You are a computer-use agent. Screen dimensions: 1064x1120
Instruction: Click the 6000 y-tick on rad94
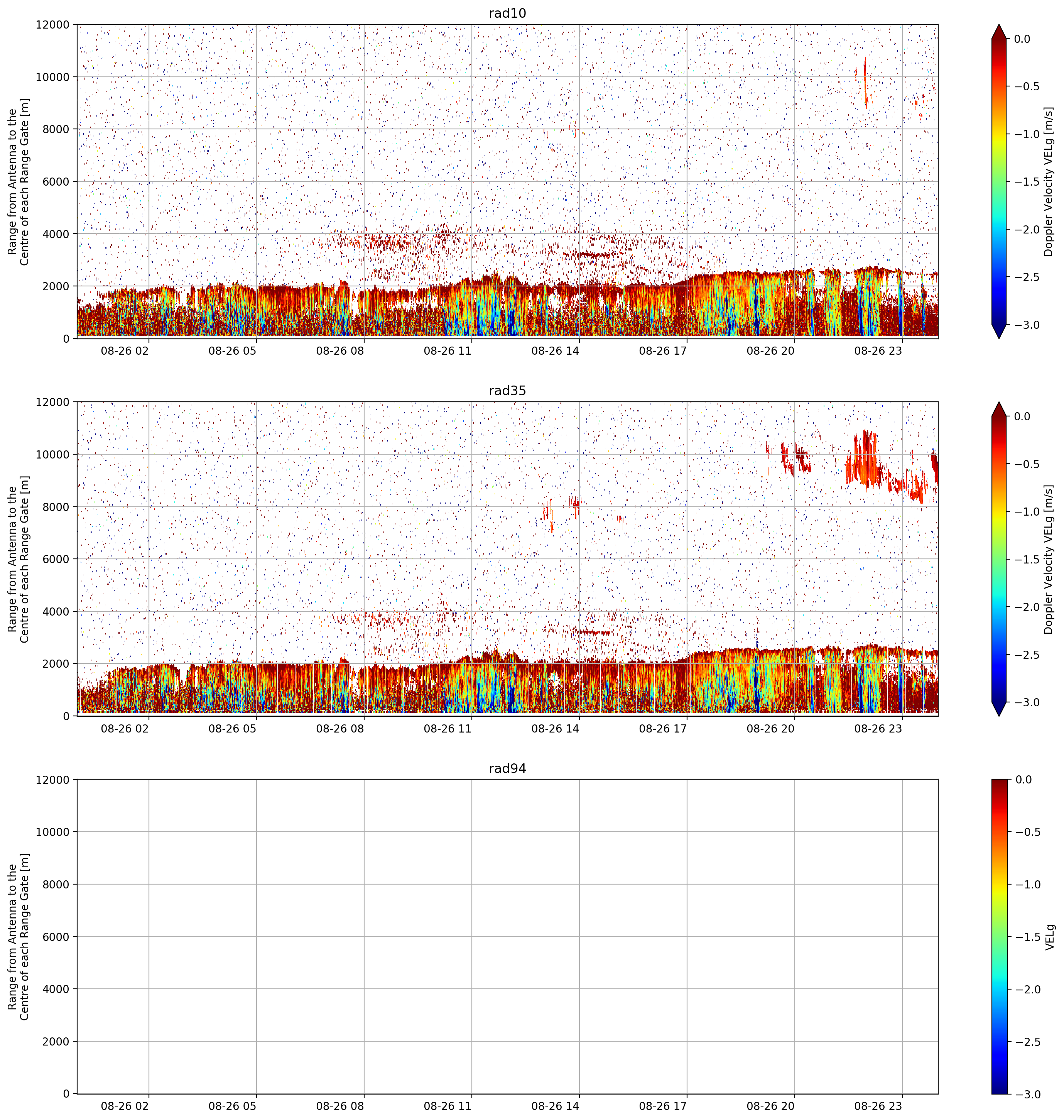(56, 937)
